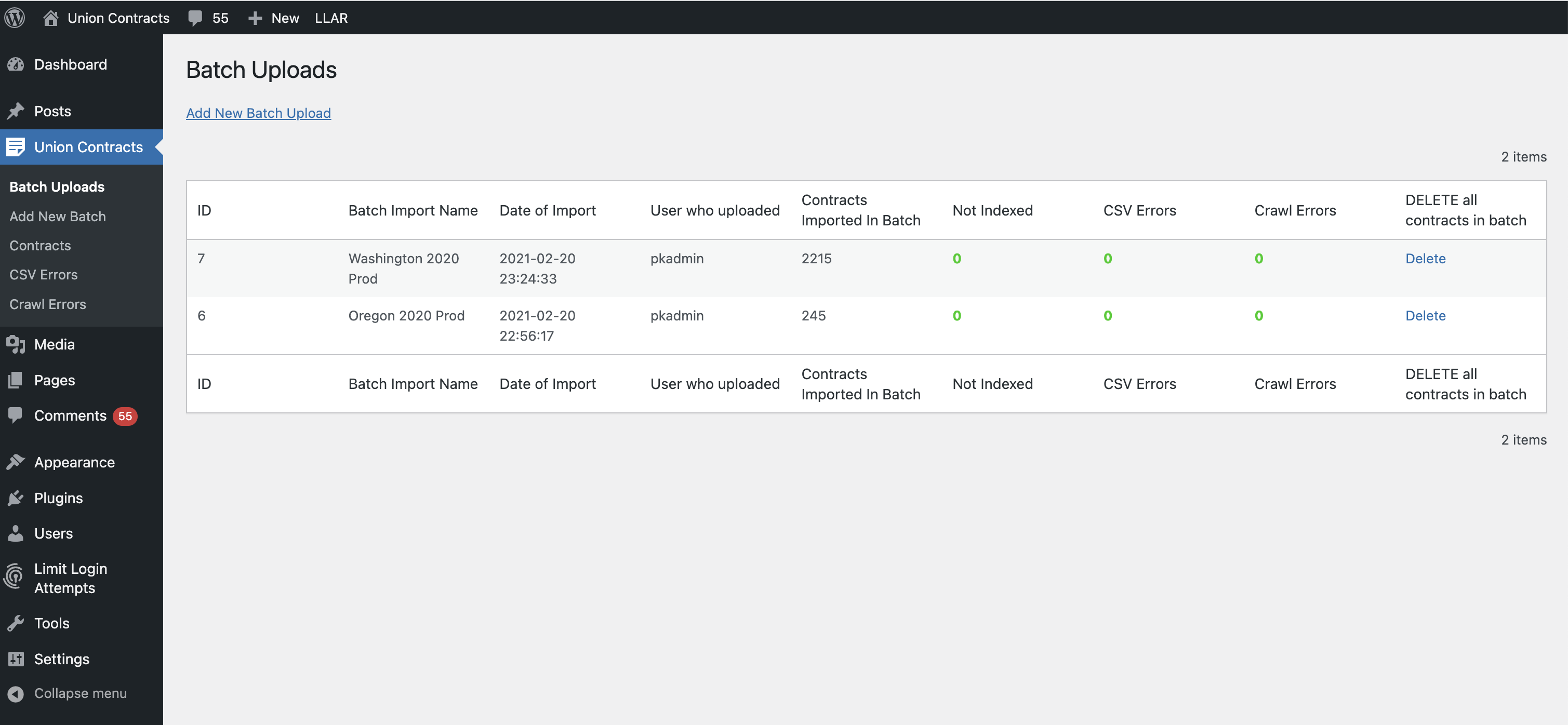Image resolution: width=1568 pixels, height=725 pixels.
Task: Click the 2021-02-20 23:24:33 date cell
Action: pyautogui.click(x=537, y=268)
